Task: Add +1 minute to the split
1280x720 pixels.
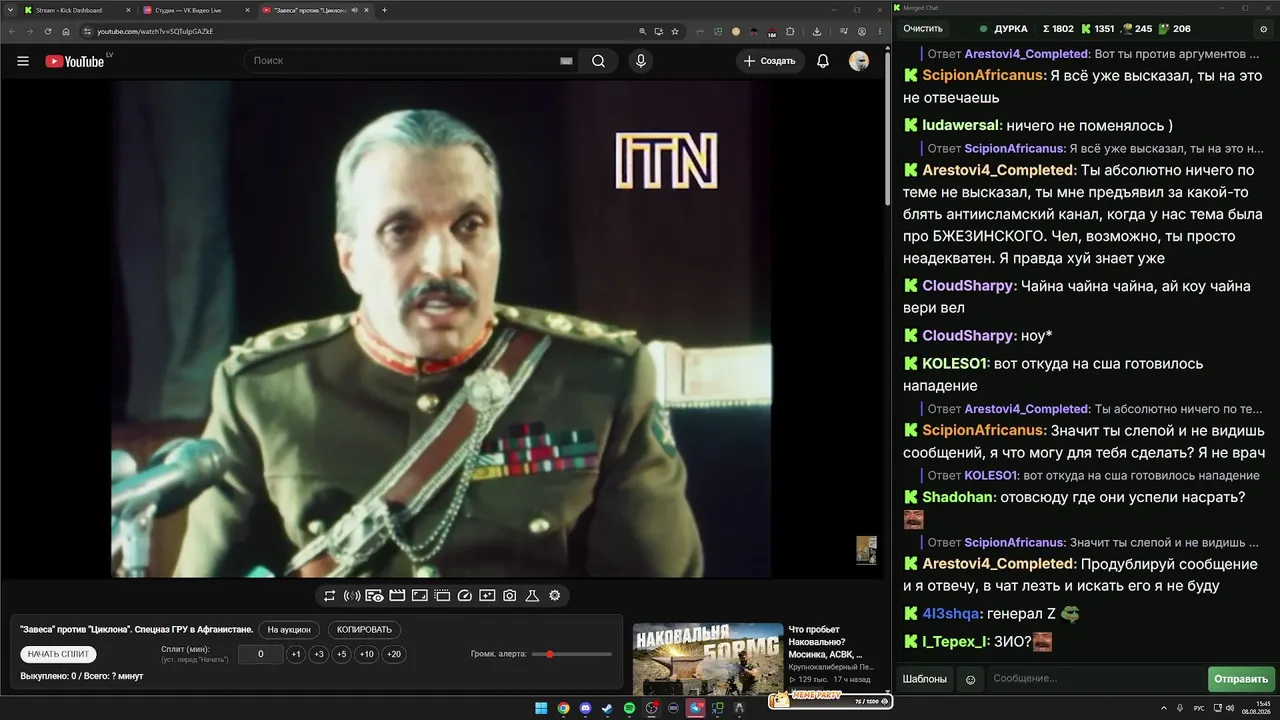Action: 296,654
